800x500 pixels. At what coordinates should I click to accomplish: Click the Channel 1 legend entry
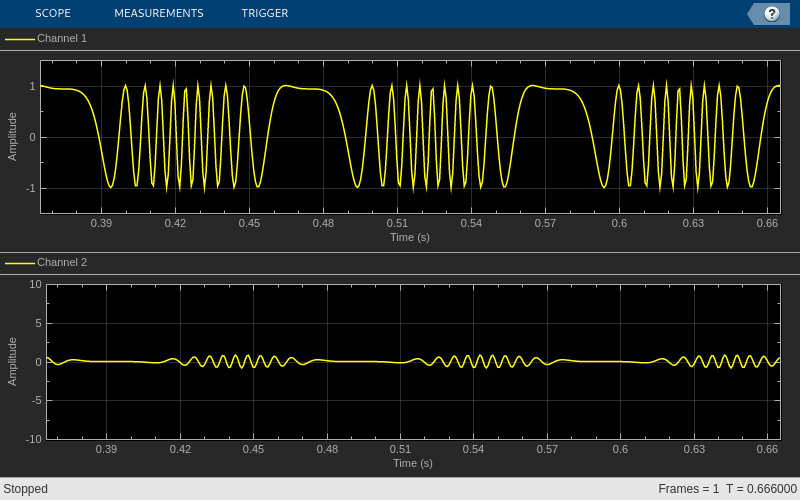[x=46, y=38]
